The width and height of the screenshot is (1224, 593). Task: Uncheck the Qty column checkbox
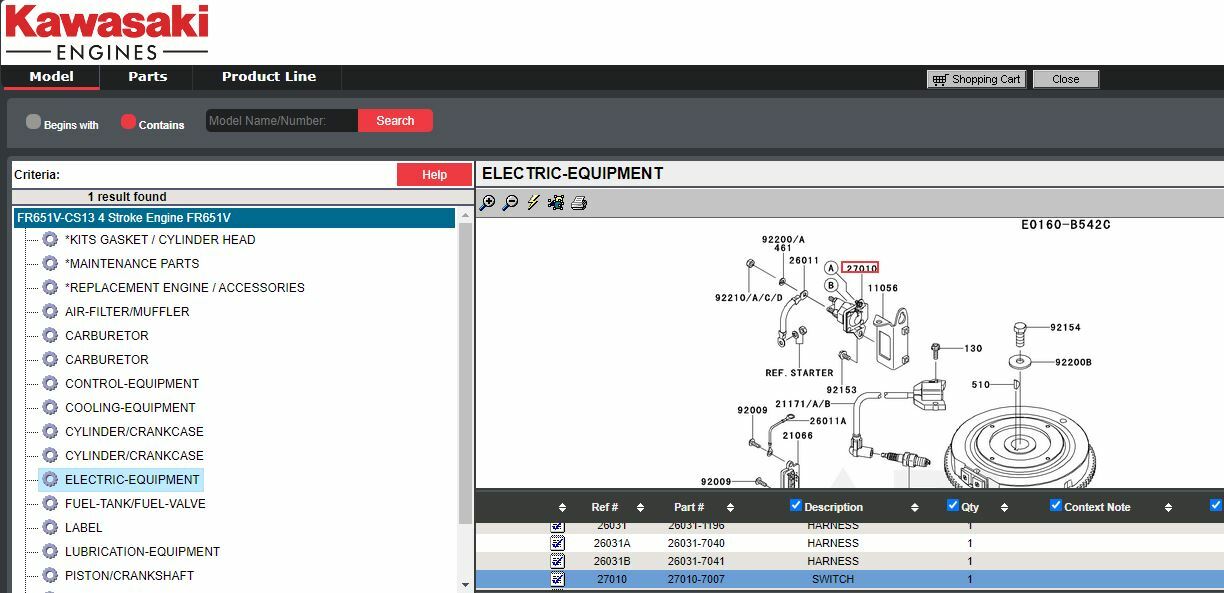tap(953, 505)
